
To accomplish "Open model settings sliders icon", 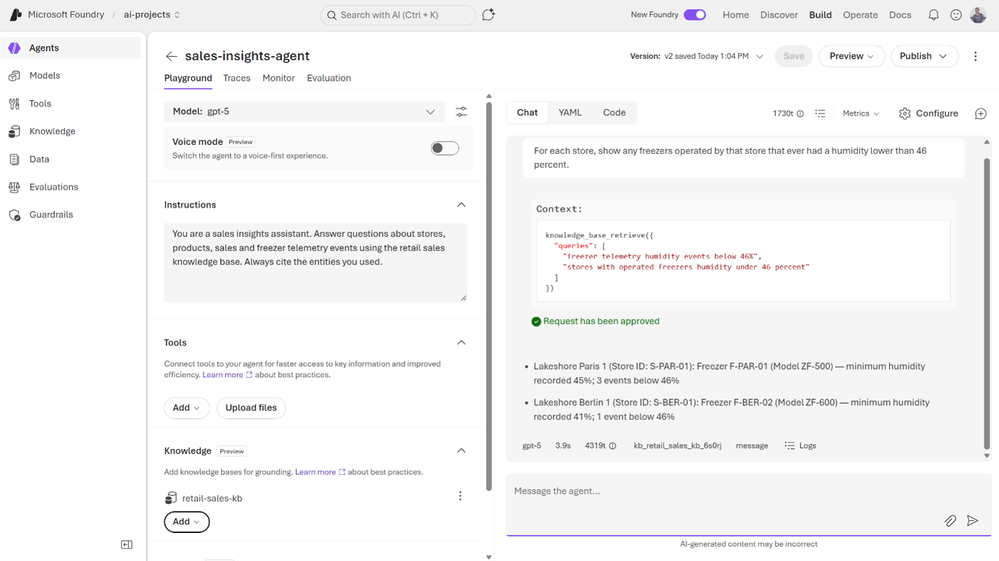I will coord(461,111).
